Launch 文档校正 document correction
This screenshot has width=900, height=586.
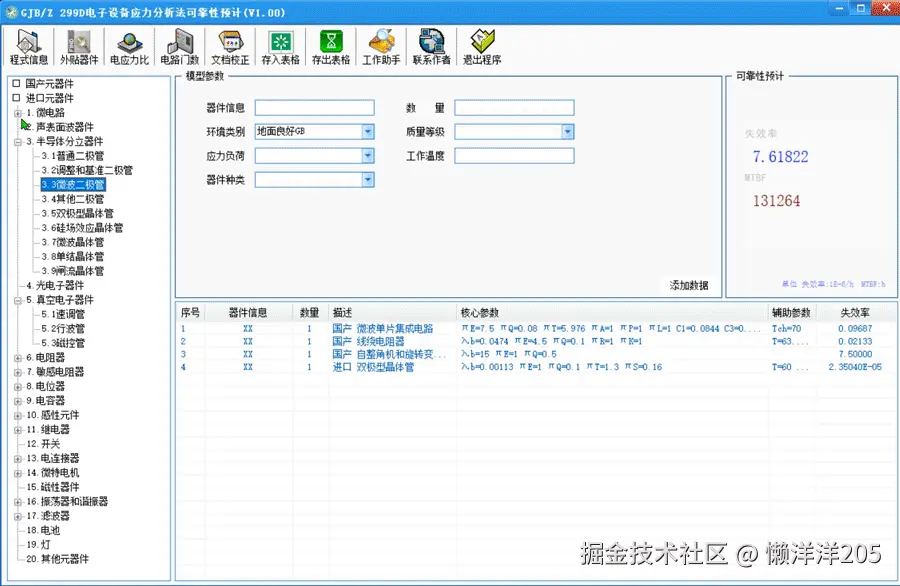[230, 46]
